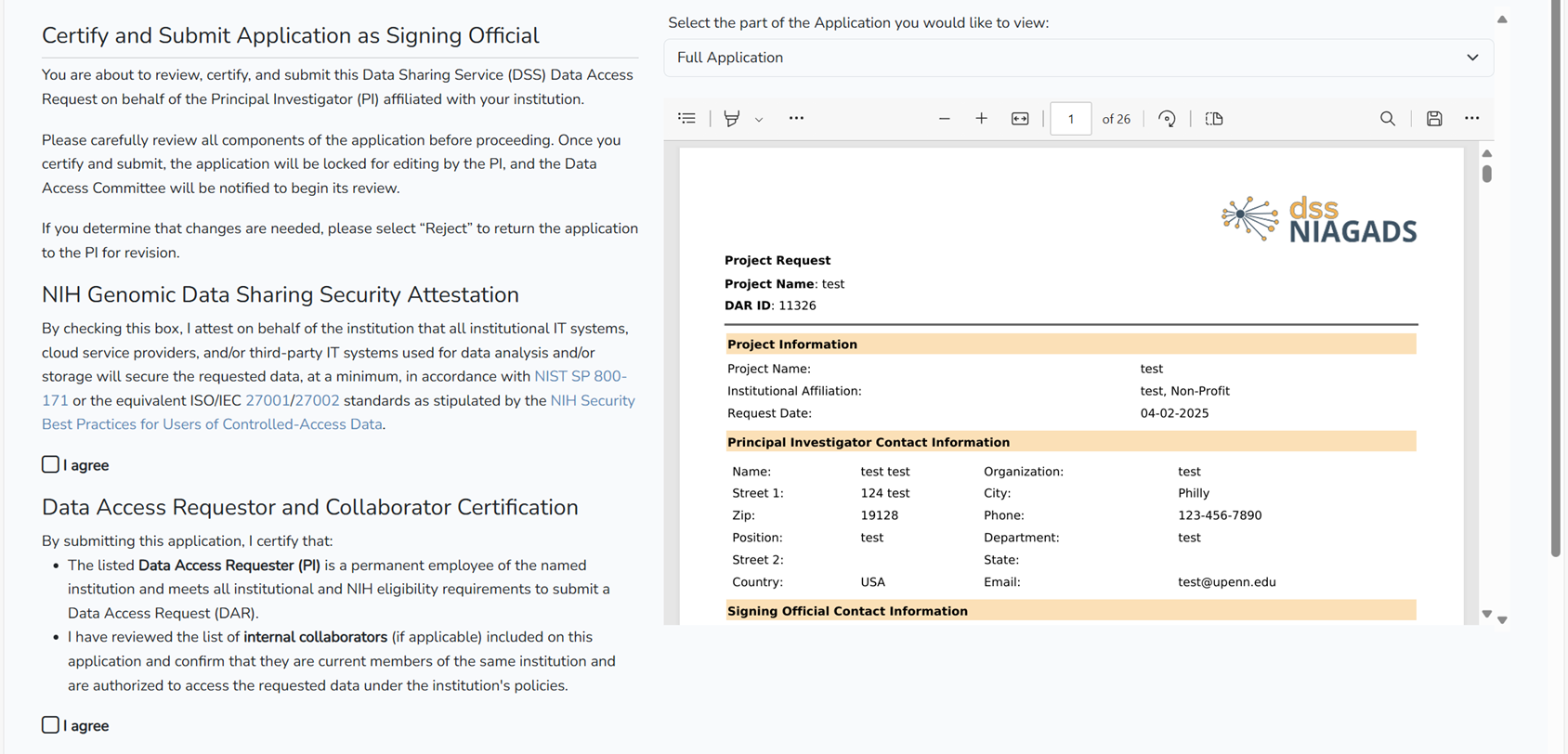This screenshot has width=1568, height=754.
Task: Open more tools menu beside highlighter
Action: pyautogui.click(x=796, y=119)
